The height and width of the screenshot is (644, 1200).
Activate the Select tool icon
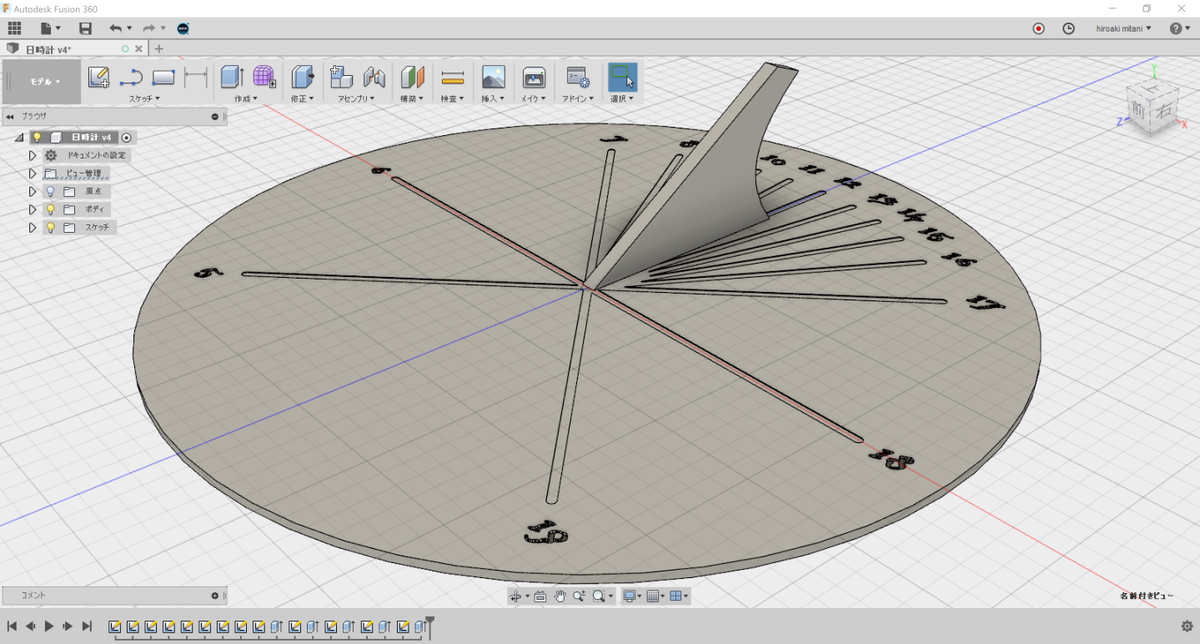click(622, 77)
